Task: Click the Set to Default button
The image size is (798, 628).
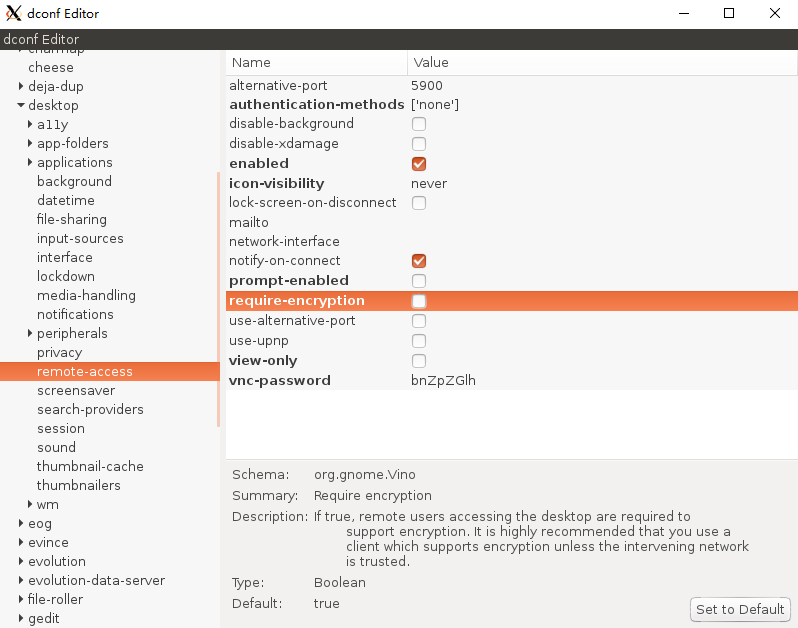Action: point(740,609)
